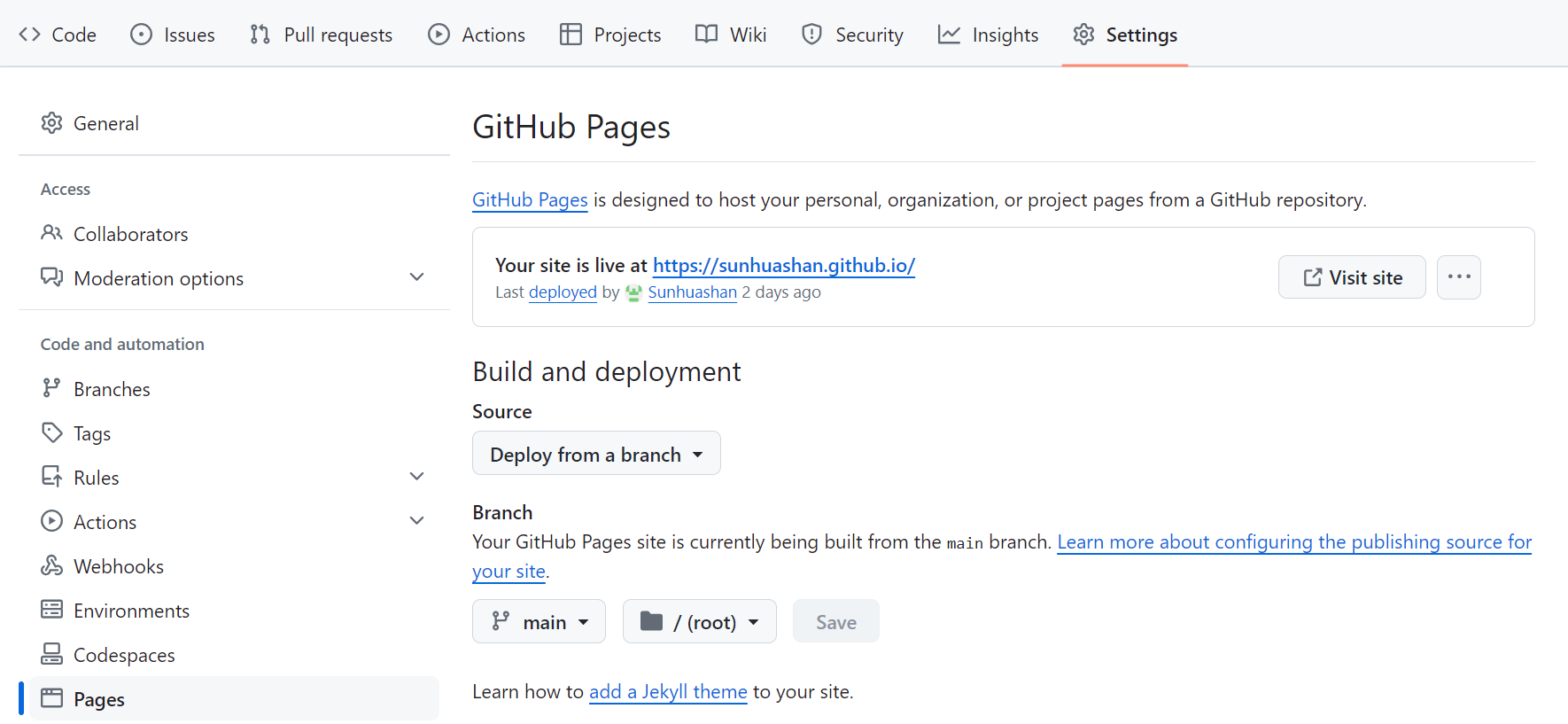Click the Rules icon in sidebar

click(x=52, y=477)
